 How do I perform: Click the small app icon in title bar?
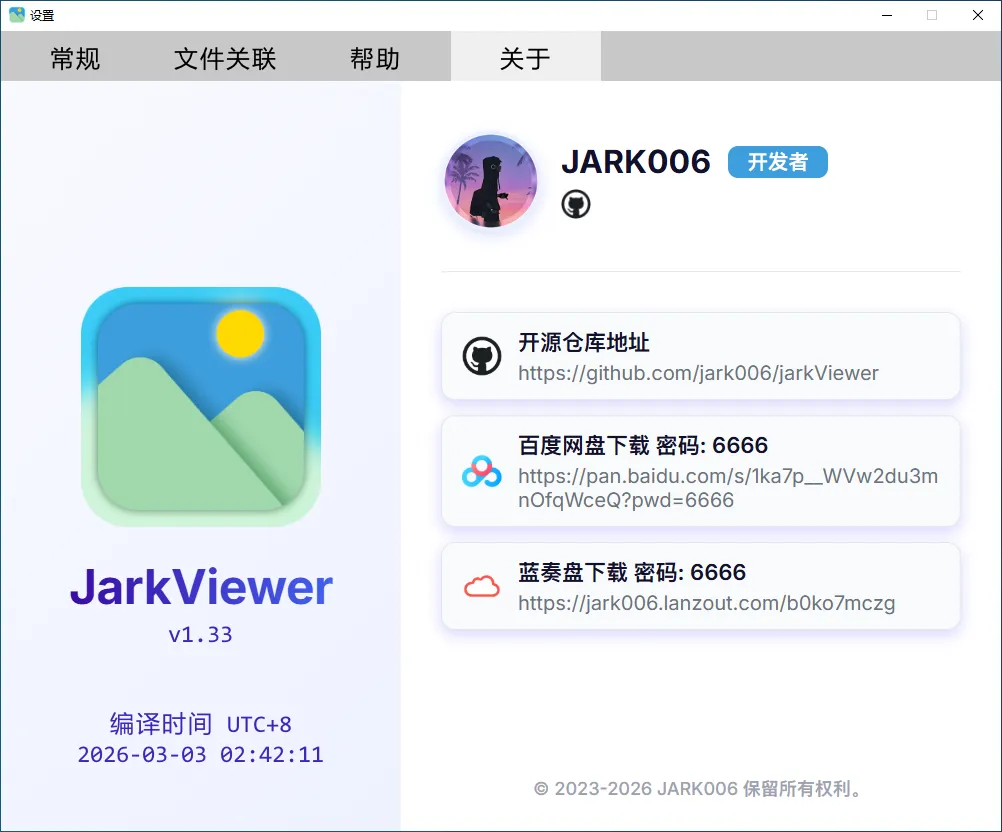17,15
